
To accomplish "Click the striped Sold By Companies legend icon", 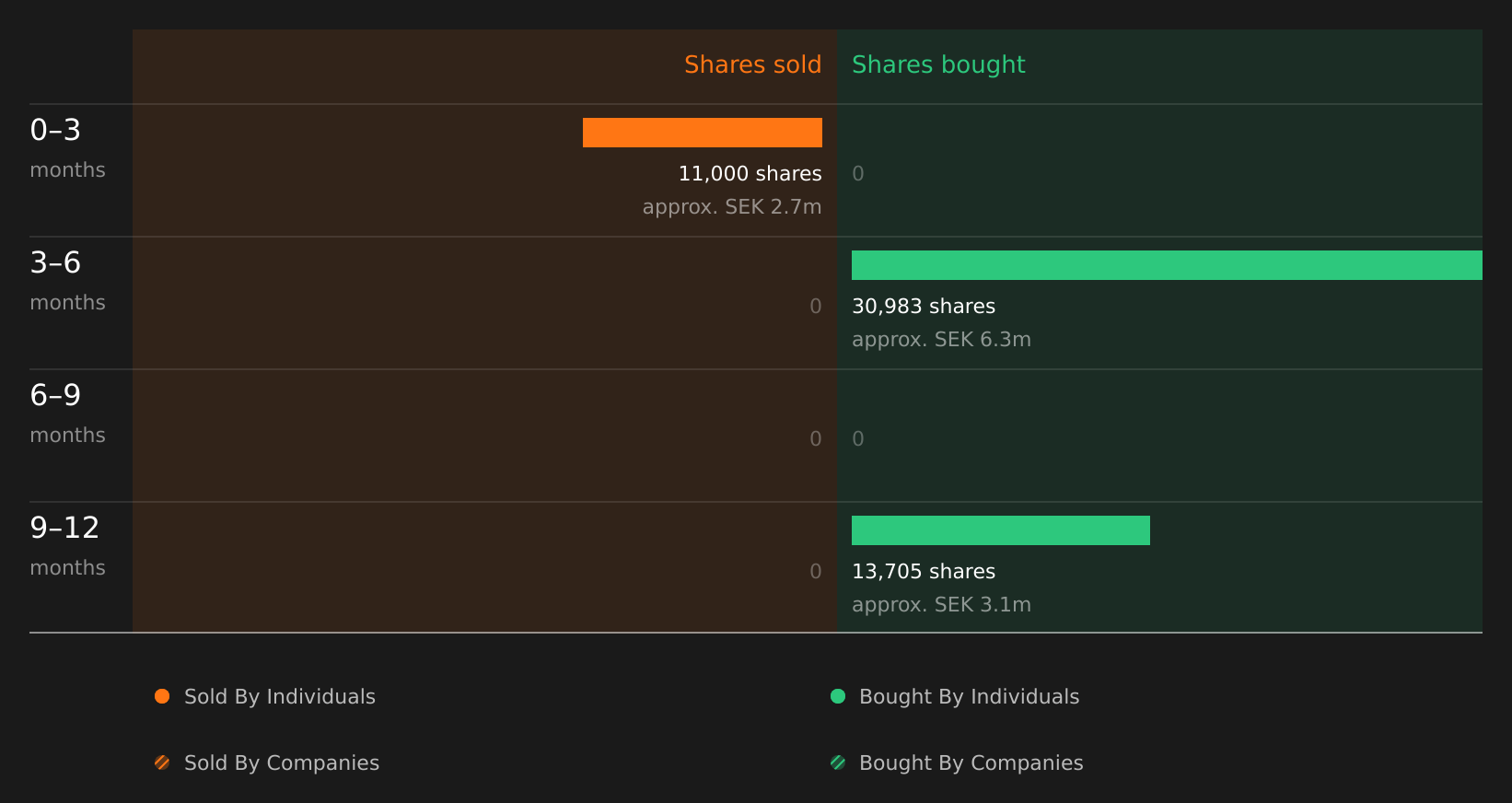I will pos(162,762).
